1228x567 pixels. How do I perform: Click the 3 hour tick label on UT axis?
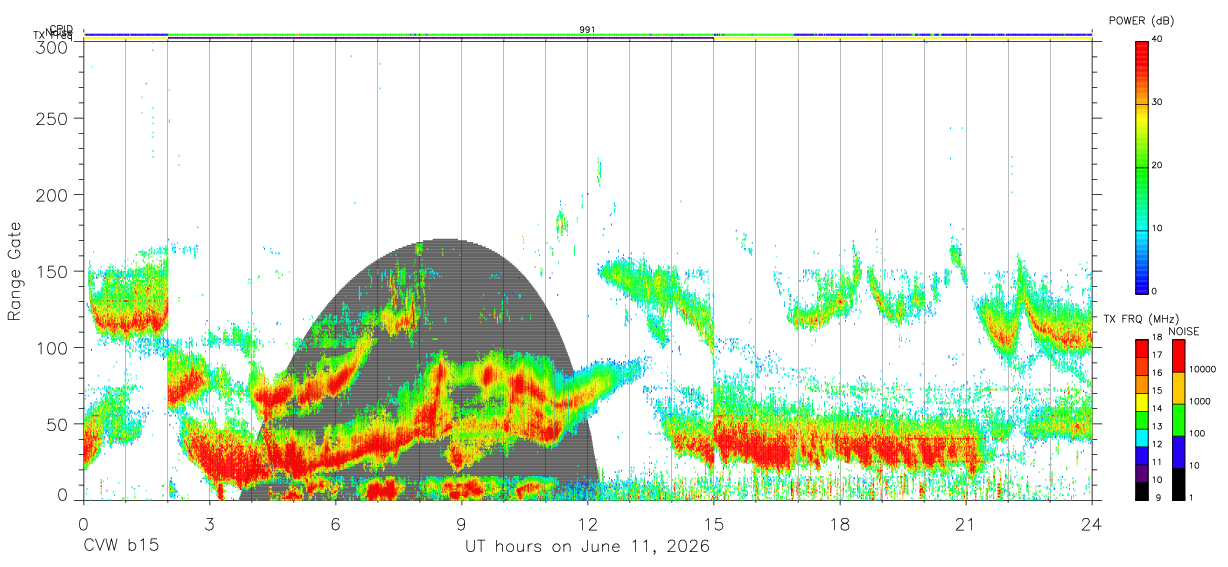209,525
